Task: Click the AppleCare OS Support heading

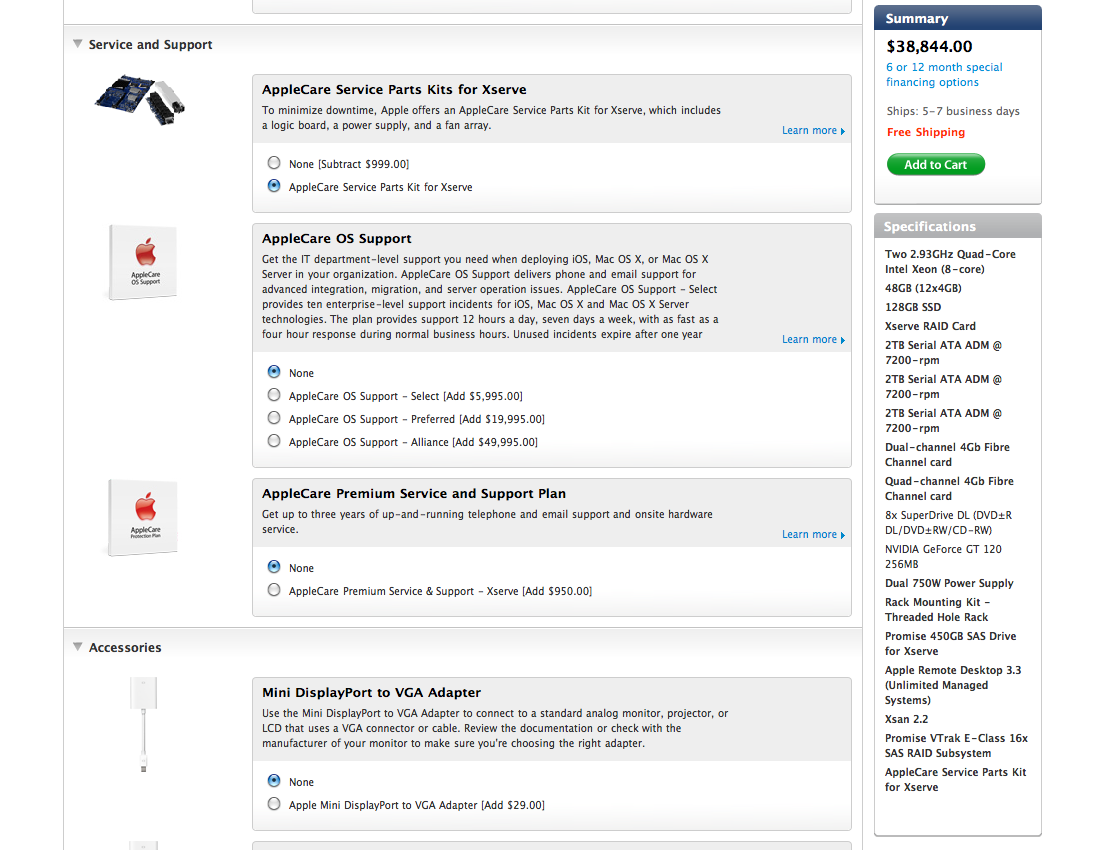Action: pos(336,238)
